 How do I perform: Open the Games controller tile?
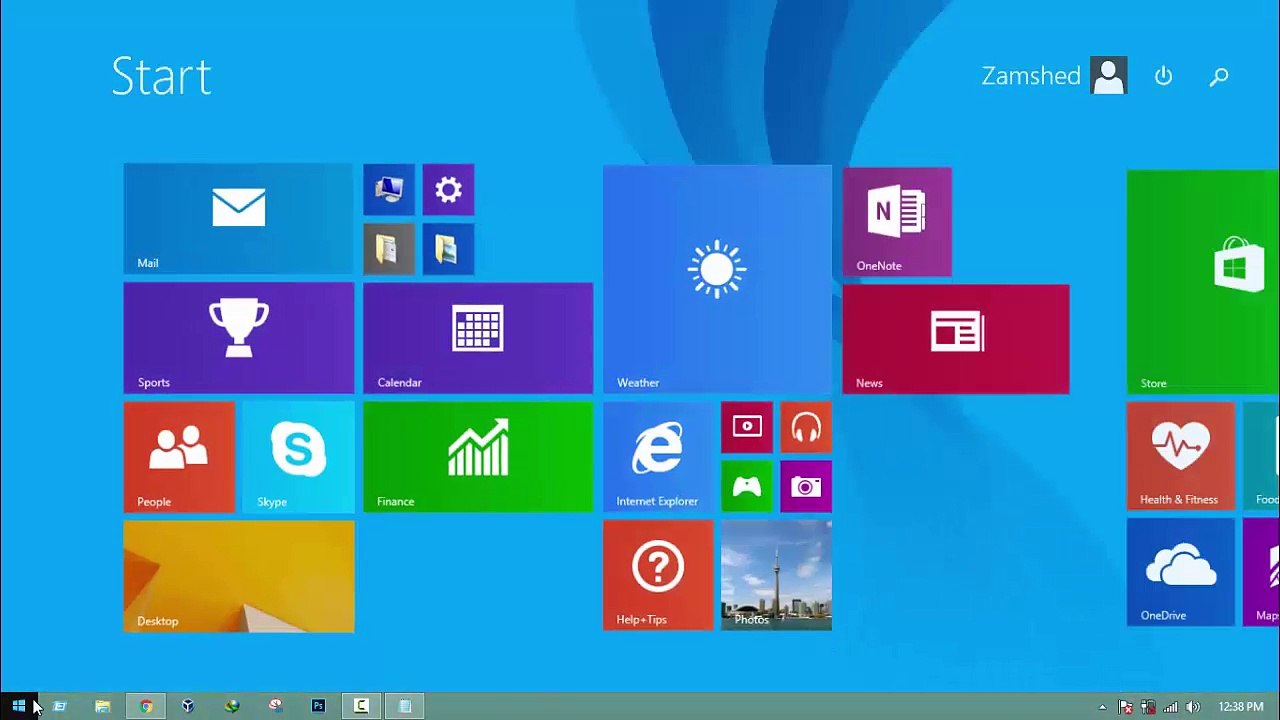tap(747, 487)
